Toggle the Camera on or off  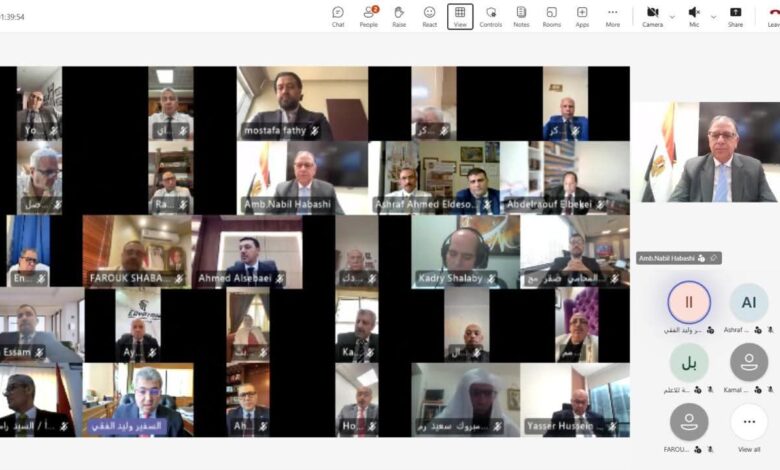pos(652,16)
